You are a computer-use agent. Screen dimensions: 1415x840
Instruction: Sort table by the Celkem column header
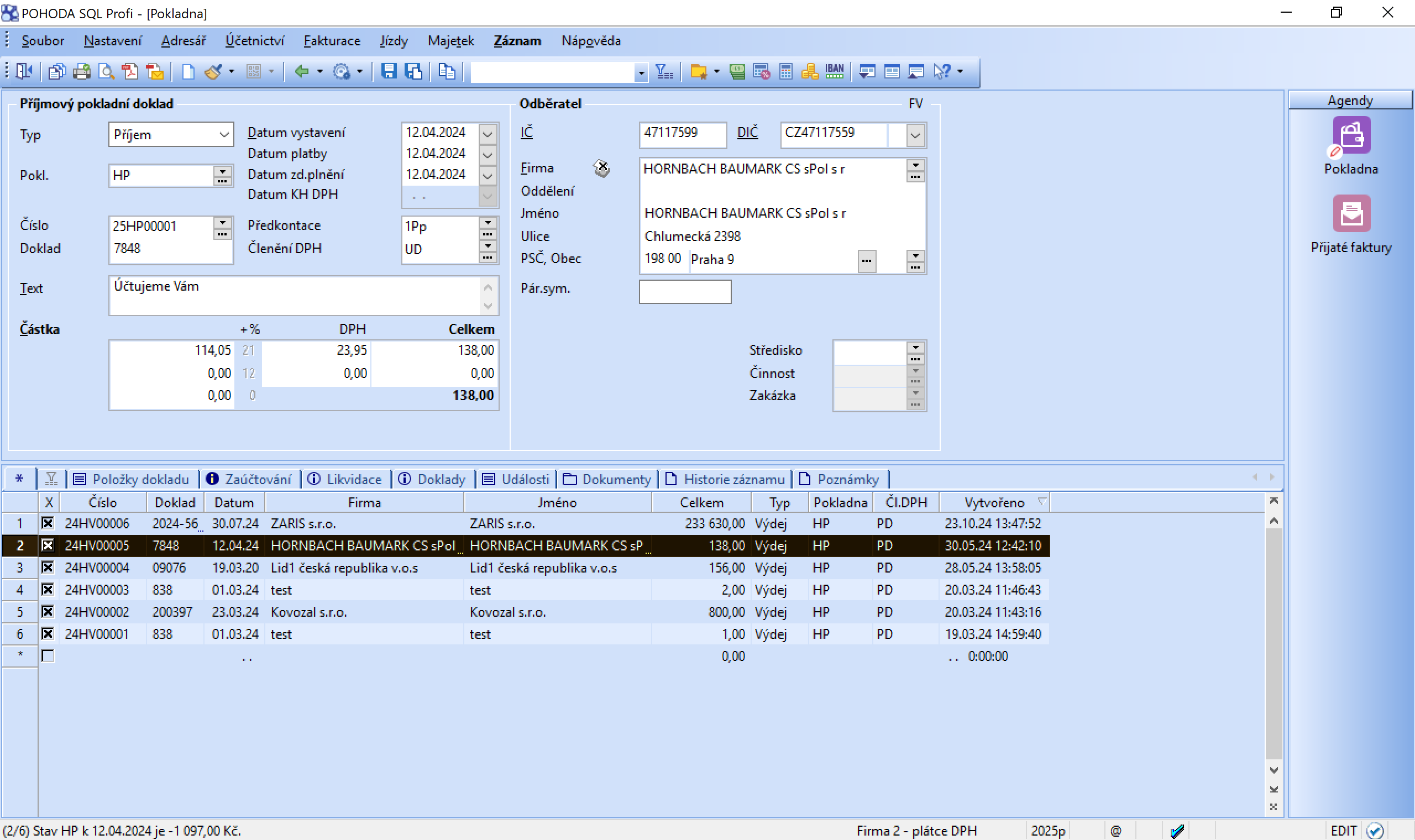(x=701, y=502)
